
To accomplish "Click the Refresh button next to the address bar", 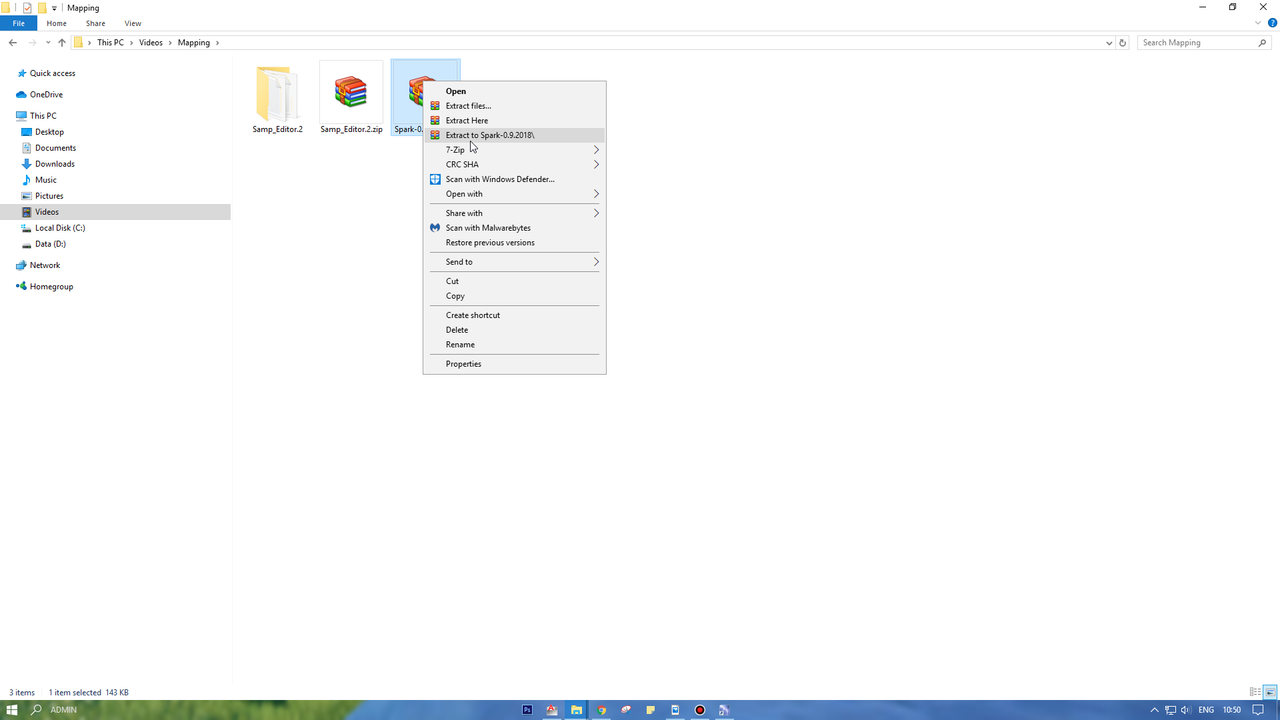I will click(1123, 43).
